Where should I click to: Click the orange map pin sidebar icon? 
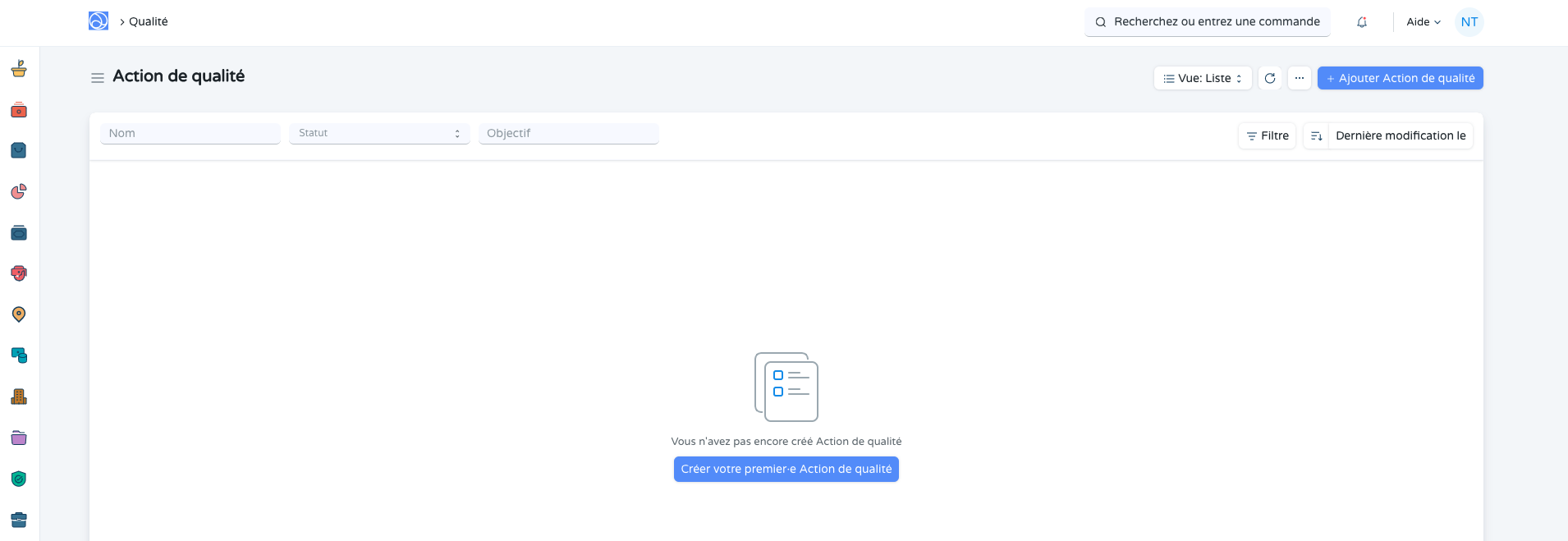click(19, 314)
